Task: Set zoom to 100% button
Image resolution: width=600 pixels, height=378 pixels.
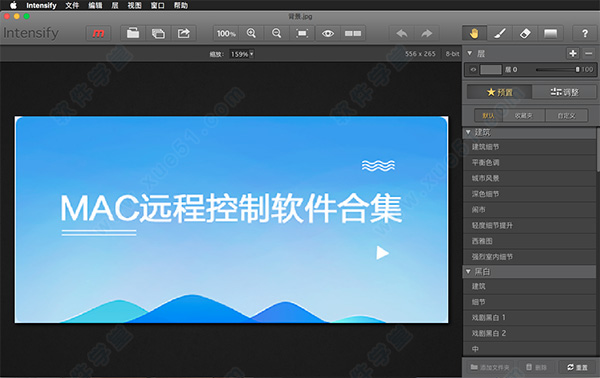Action: [x=226, y=34]
